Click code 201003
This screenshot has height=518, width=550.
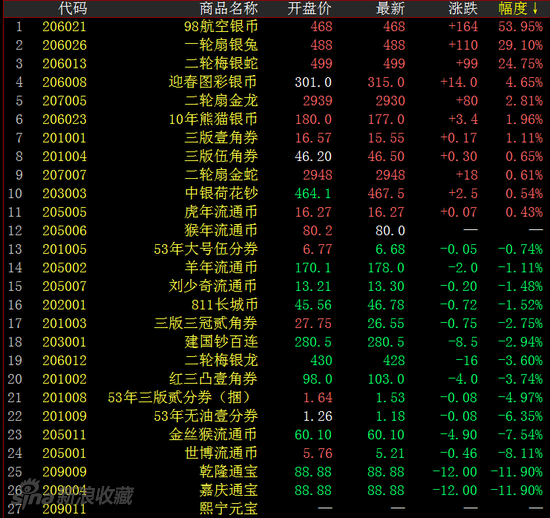coord(65,323)
